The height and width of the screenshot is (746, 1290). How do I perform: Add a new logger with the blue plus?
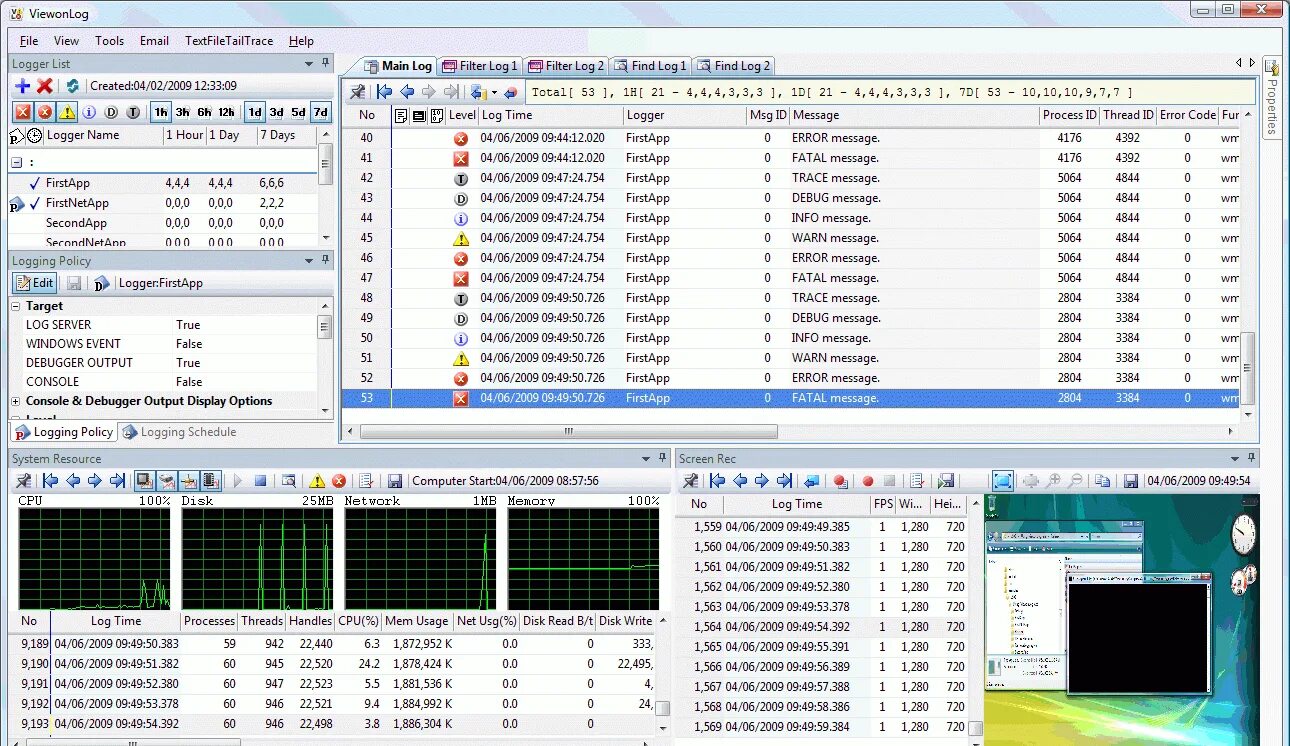point(22,86)
